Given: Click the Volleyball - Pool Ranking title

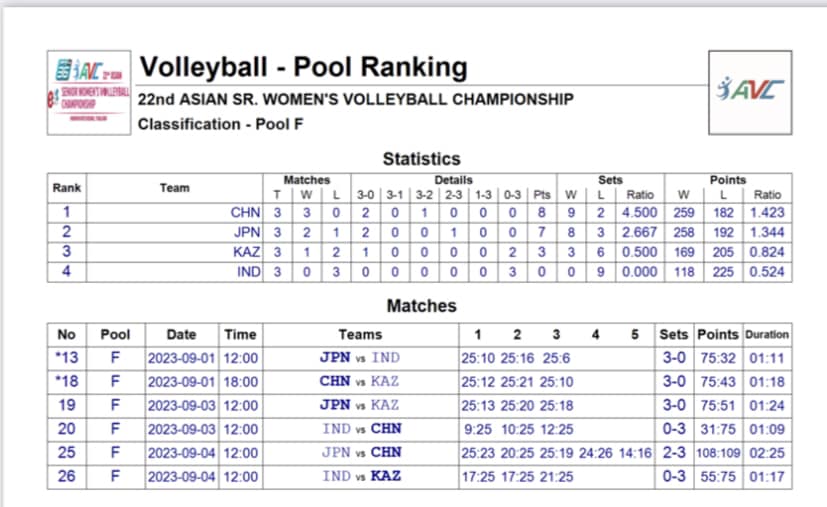Looking at the screenshot, I should point(303,67).
